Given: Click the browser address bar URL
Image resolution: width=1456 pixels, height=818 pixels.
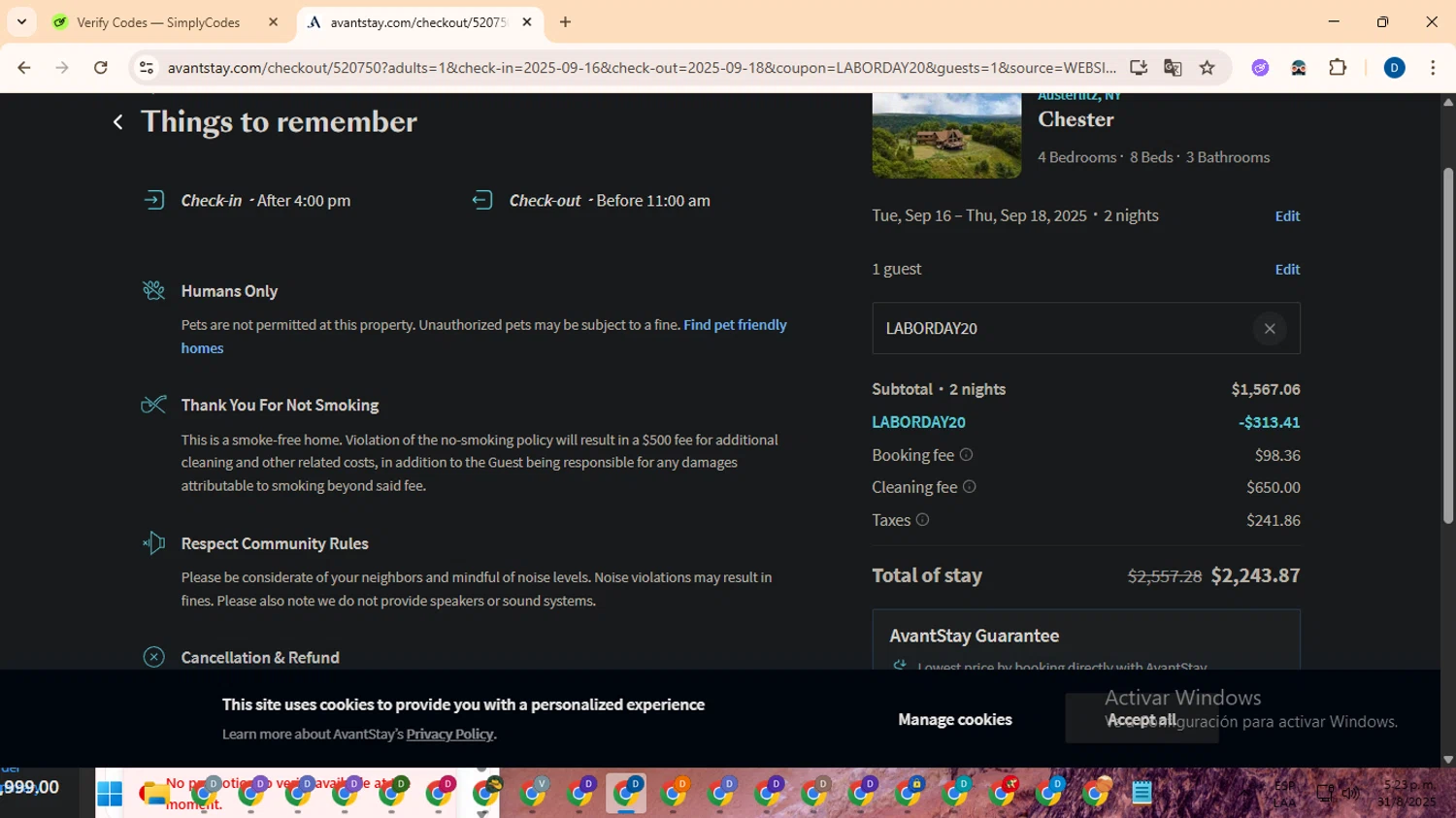Looking at the screenshot, I should point(641,68).
